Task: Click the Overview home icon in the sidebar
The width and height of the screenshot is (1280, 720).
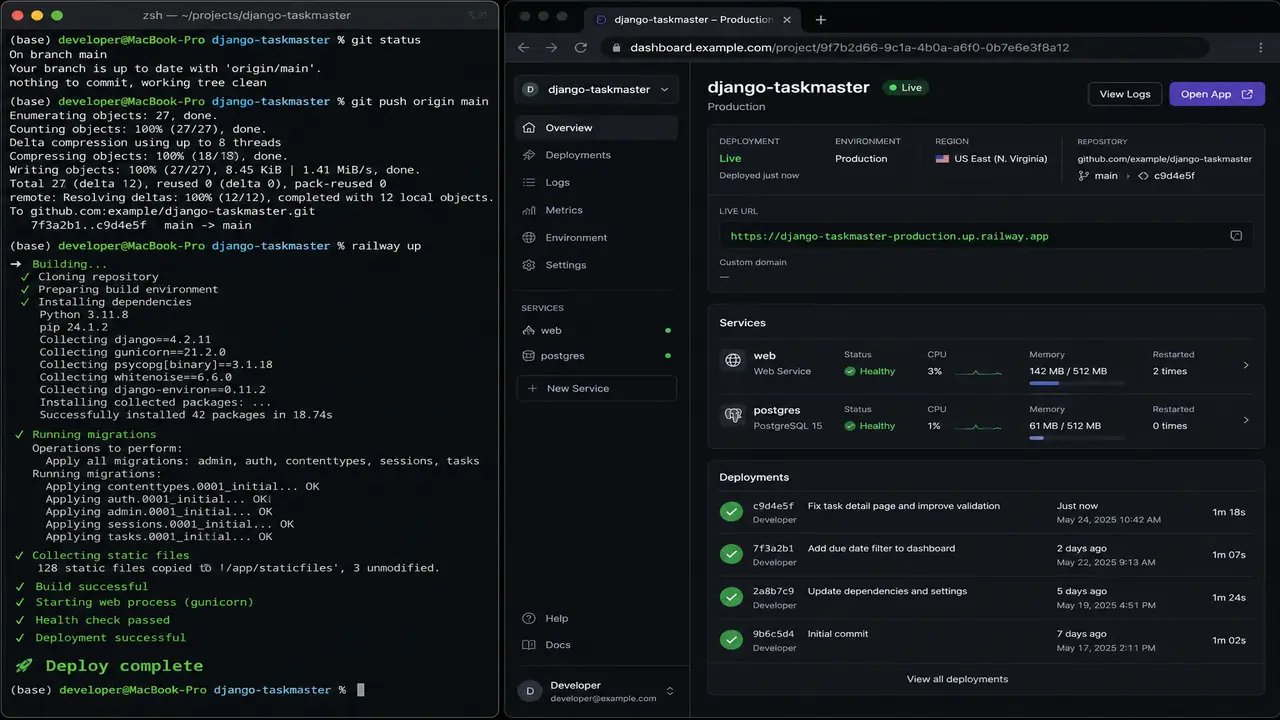Action: [x=529, y=128]
